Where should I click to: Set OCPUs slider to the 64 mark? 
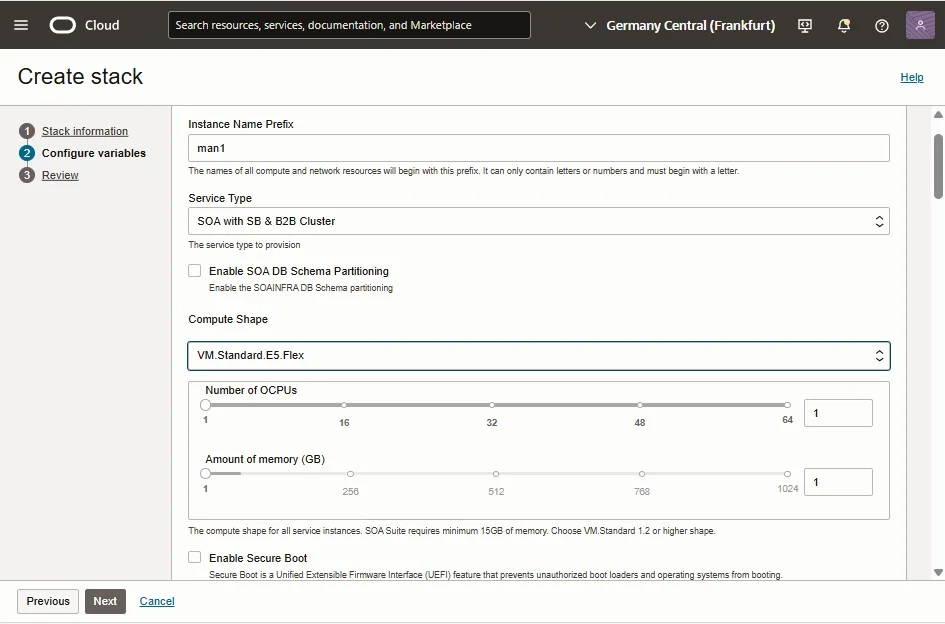787,405
